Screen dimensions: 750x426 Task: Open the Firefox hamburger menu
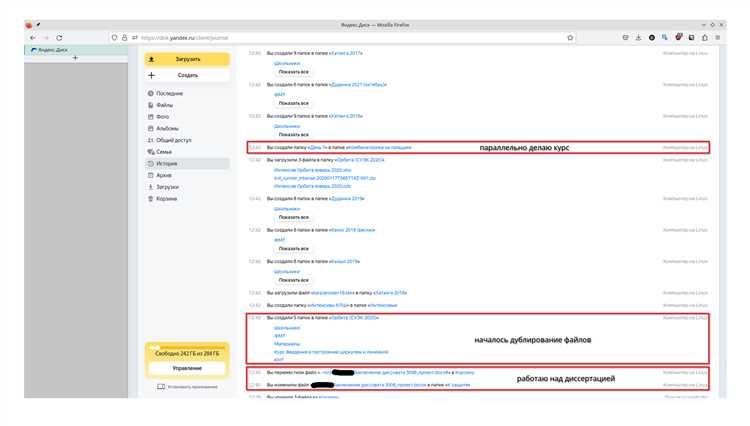tap(718, 37)
